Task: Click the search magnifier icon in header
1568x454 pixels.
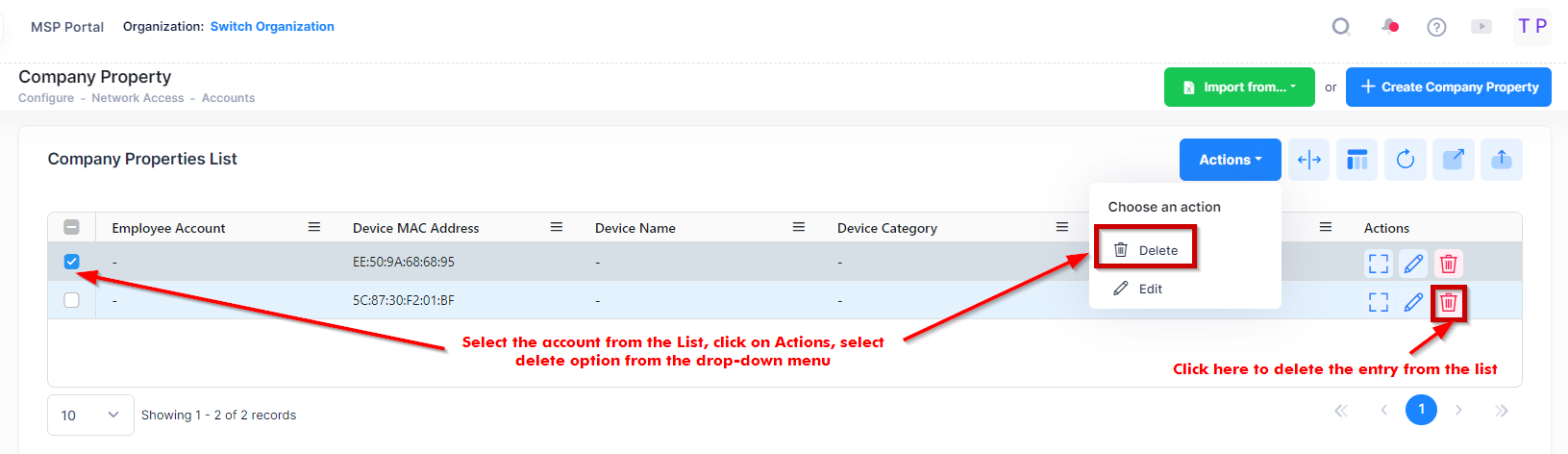Action: pyautogui.click(x=1340, y=27)
